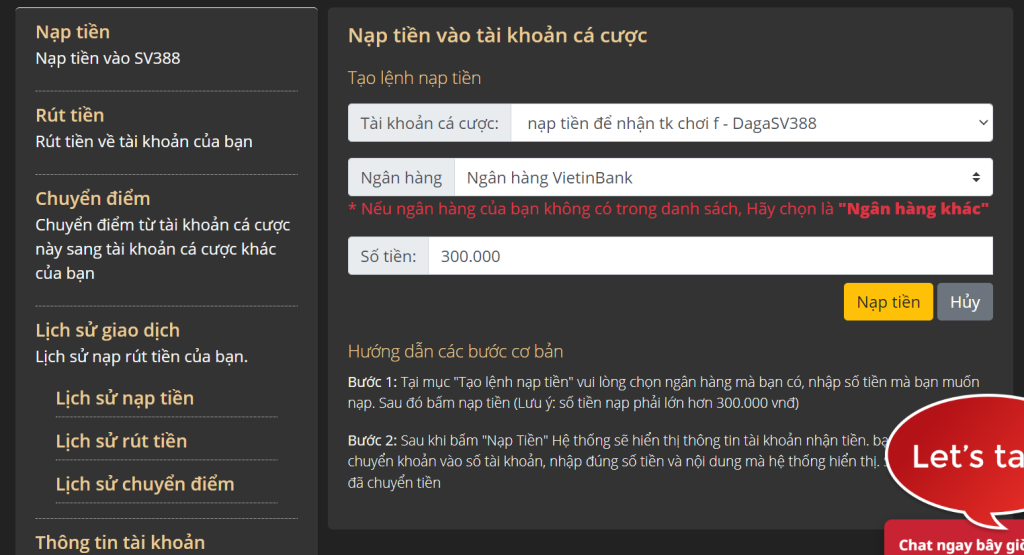The image size is (1024, 555).
Task: Select Lịch sử giao dịch in sidebar
Action: pos(108,330)
